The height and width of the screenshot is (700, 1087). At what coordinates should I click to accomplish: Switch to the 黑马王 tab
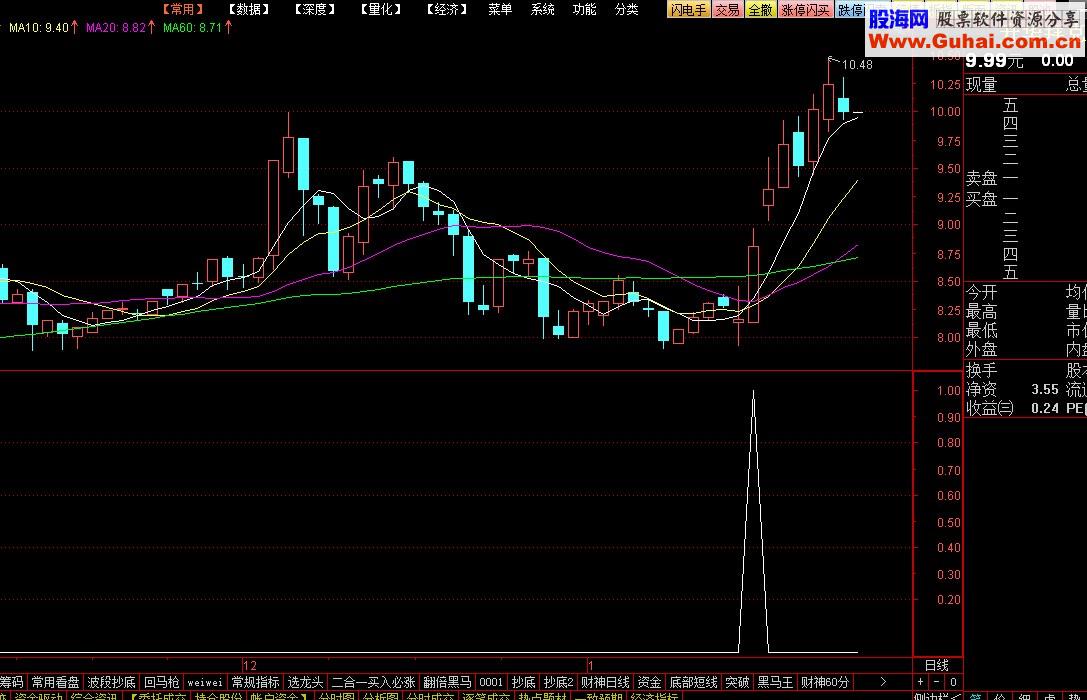point(775,682)
